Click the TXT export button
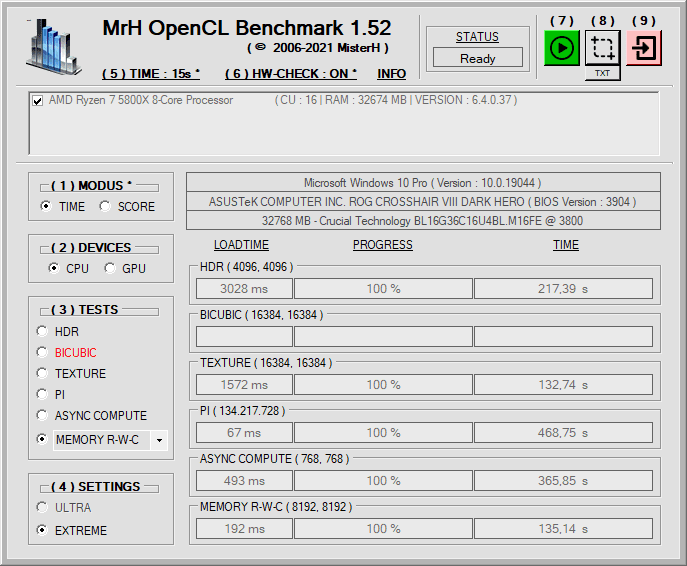 click(x=602, y=73)
